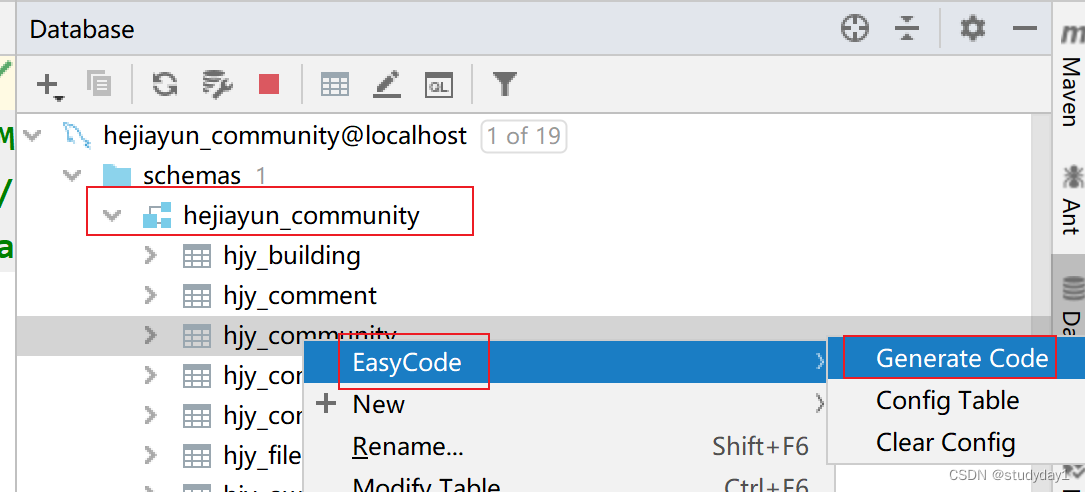The width and height of the screenshot is (1085, 492).
Task: Click the Database panel title
Action: pyautogui.click(x=82, y=29)
